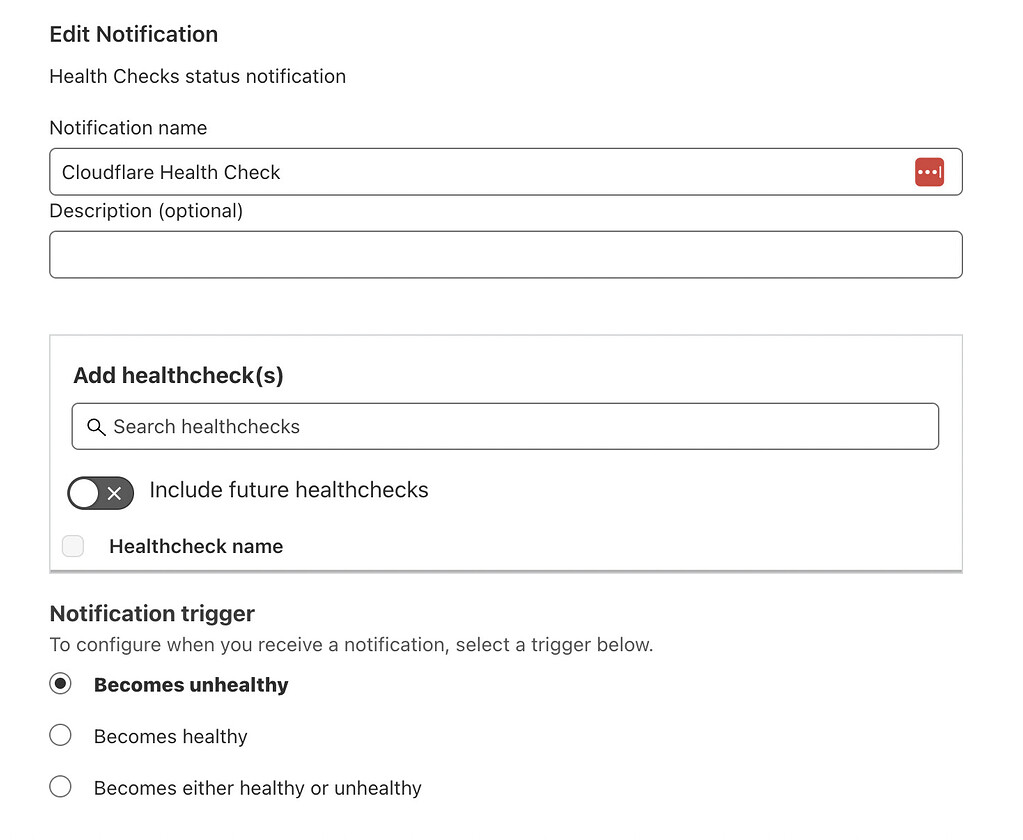The image size is (1023, 840).
Task: Click the X icon inside the toggle switch
Action: [x=113, y=493]
